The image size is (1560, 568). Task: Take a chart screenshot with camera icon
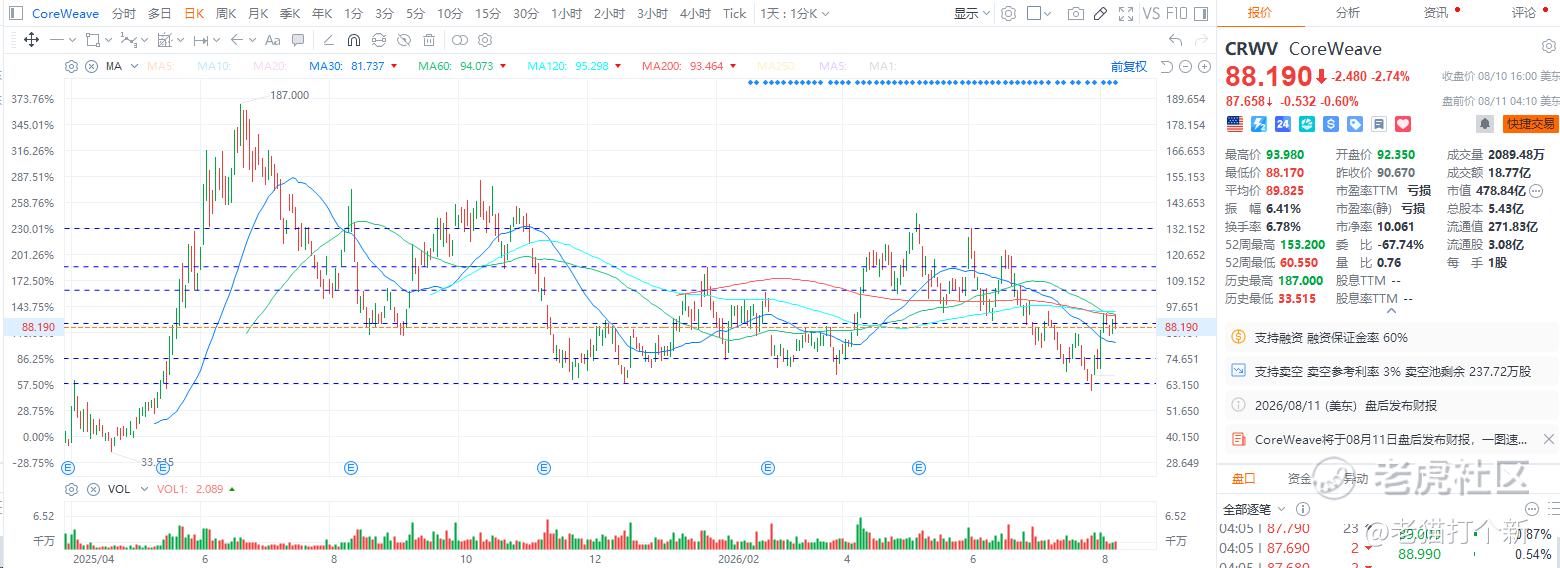(x=1075, y=13)
